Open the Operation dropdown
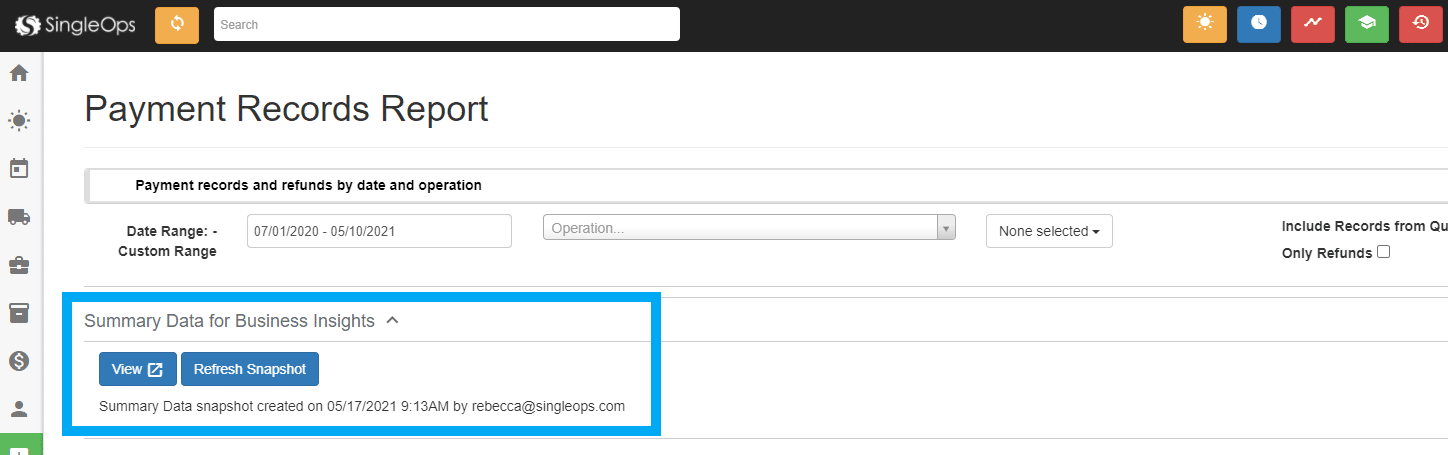 749,228
